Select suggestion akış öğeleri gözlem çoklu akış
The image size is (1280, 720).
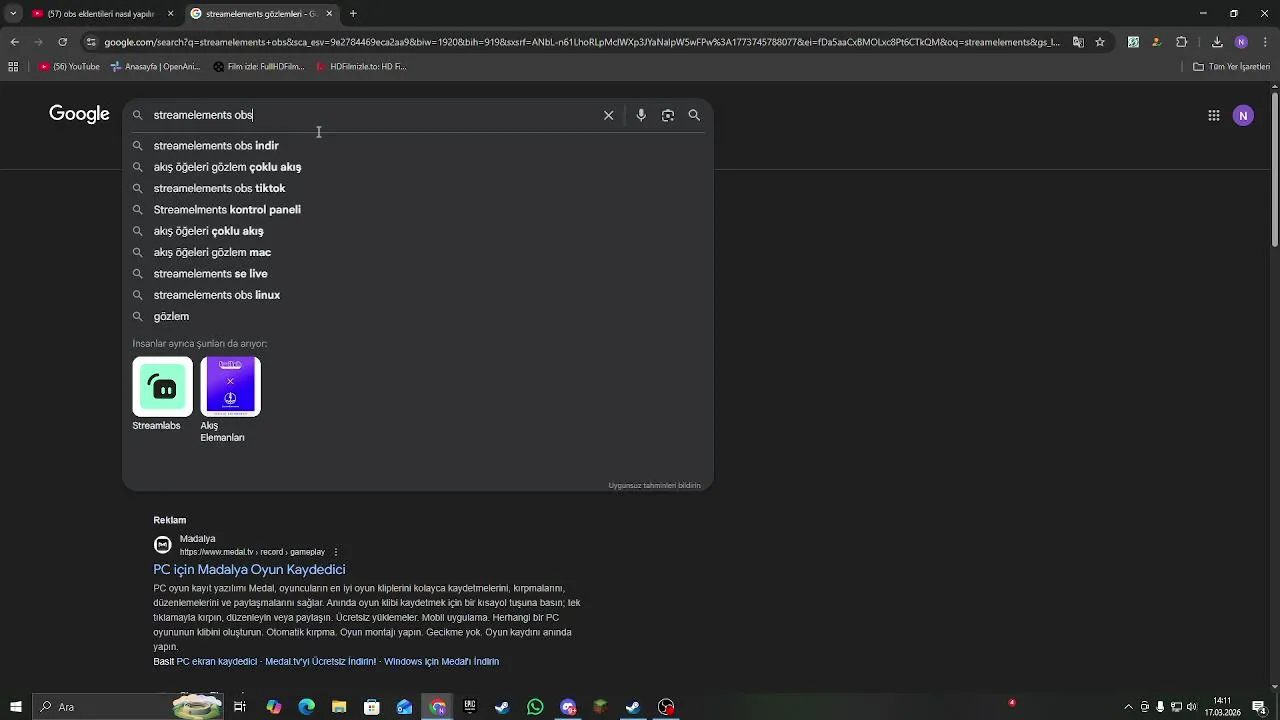[418, 167]
